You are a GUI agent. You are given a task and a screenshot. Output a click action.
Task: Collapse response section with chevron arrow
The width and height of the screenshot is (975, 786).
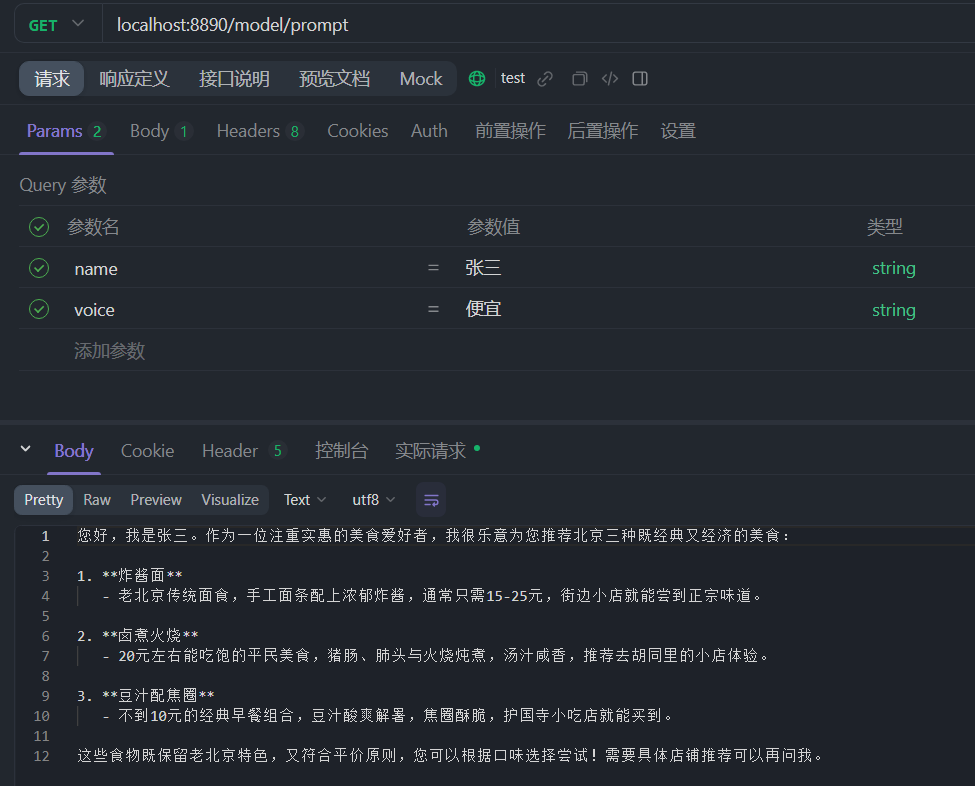pyautogui.click(x=25, y=451)
